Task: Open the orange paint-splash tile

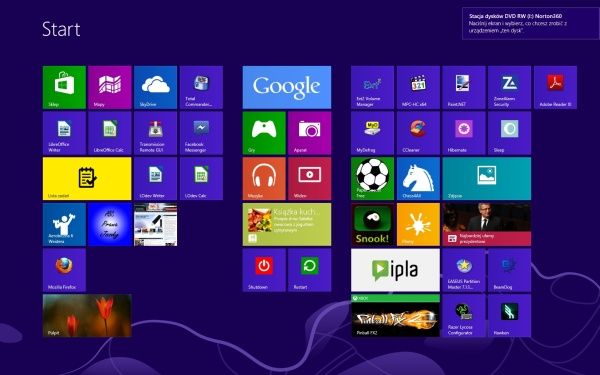Action: coord(418,225)
